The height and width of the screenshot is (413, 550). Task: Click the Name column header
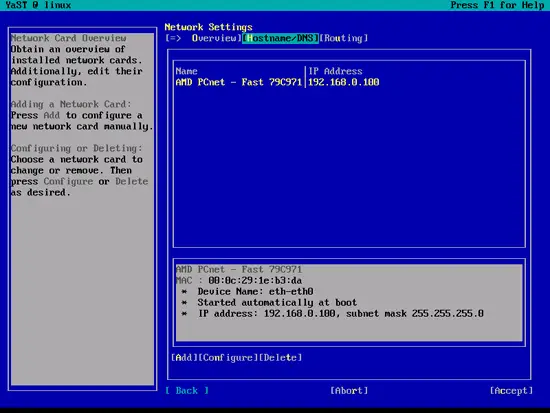click(186, 71)
